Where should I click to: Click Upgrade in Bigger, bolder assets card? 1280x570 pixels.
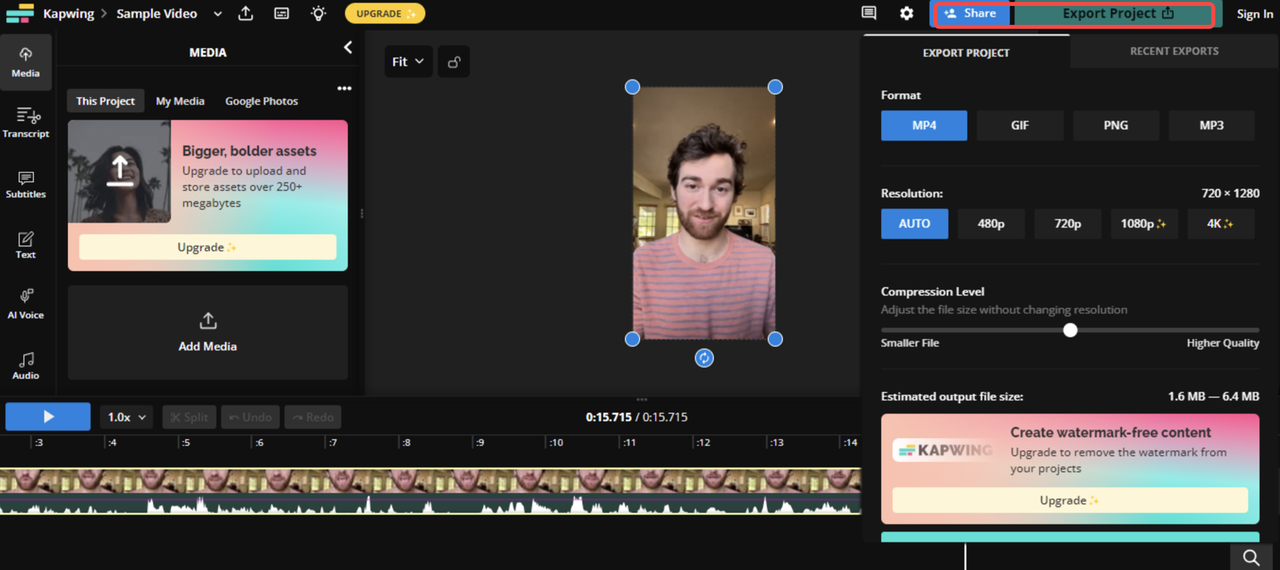(x=208, y=247)
